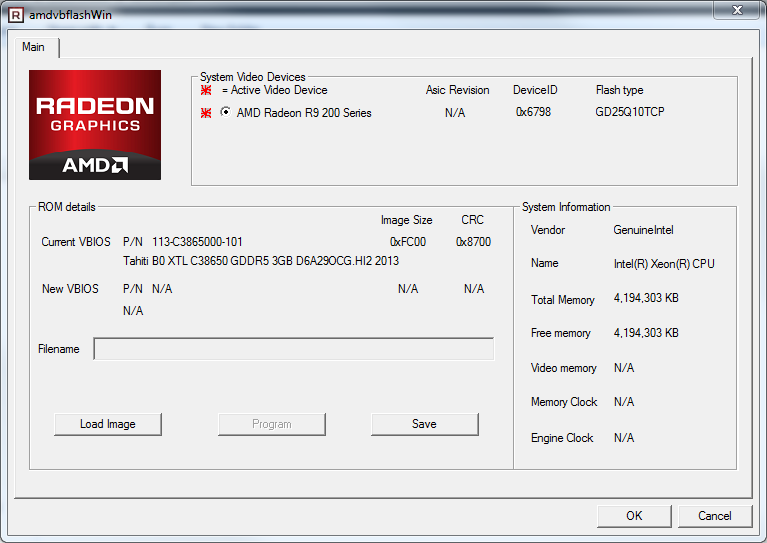The image size is (767, 543).
Task: Click the Intel(R) Xeon(R) CPU name value
Action: 664,264
